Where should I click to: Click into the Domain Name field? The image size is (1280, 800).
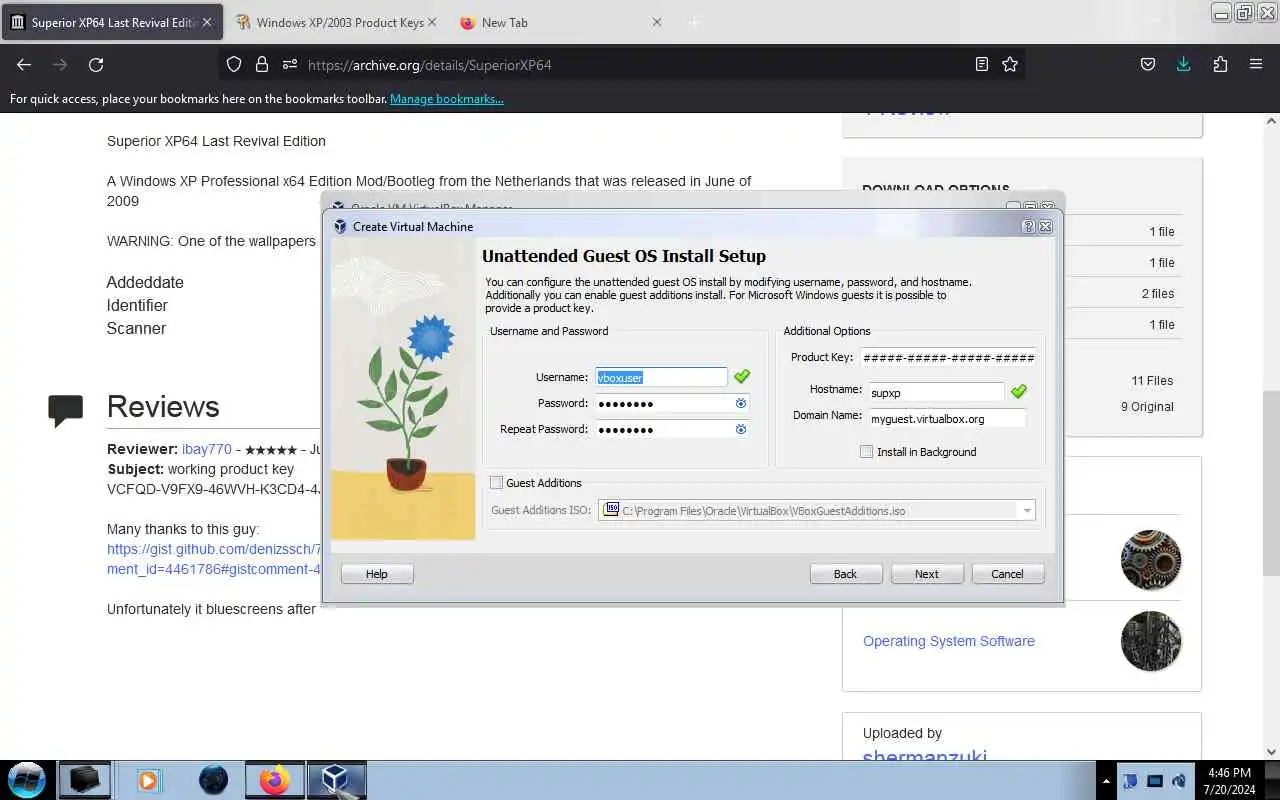coord(946,419)
